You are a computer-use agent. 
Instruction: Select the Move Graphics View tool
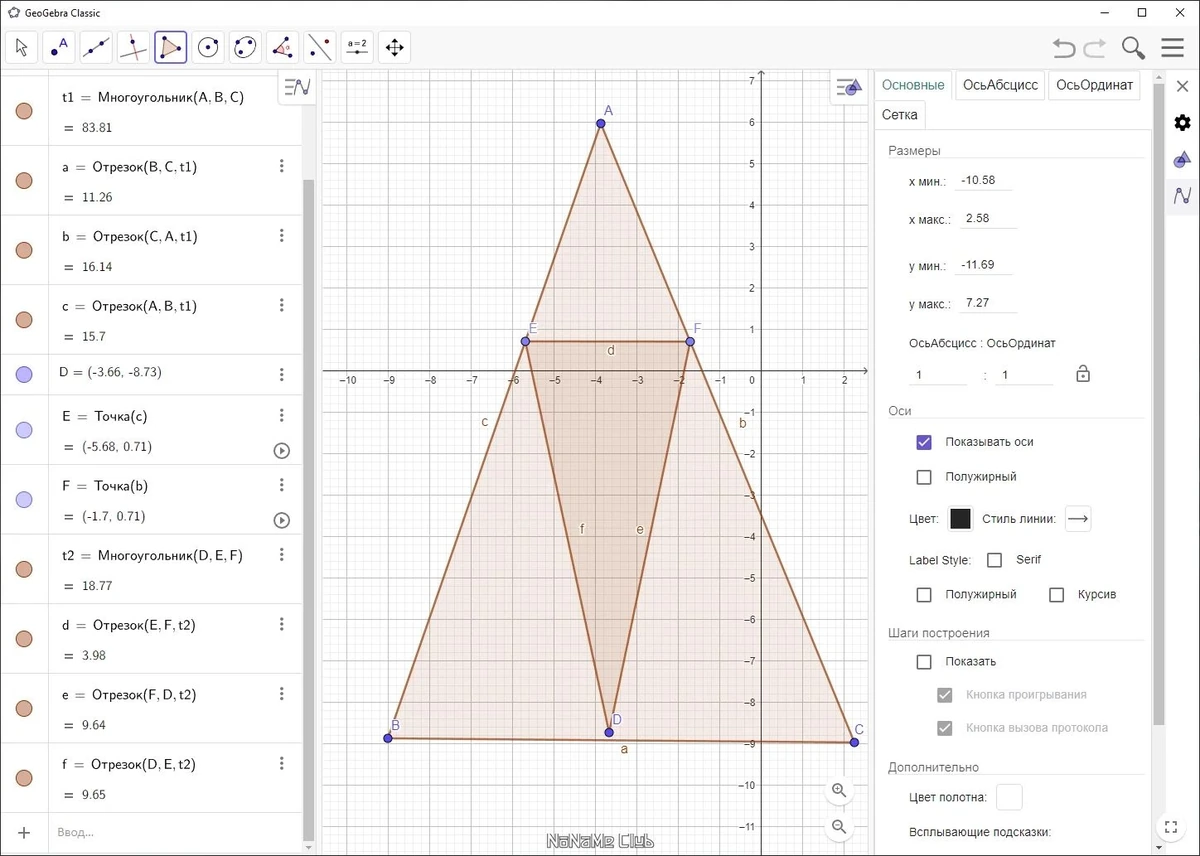click(394, 47)
